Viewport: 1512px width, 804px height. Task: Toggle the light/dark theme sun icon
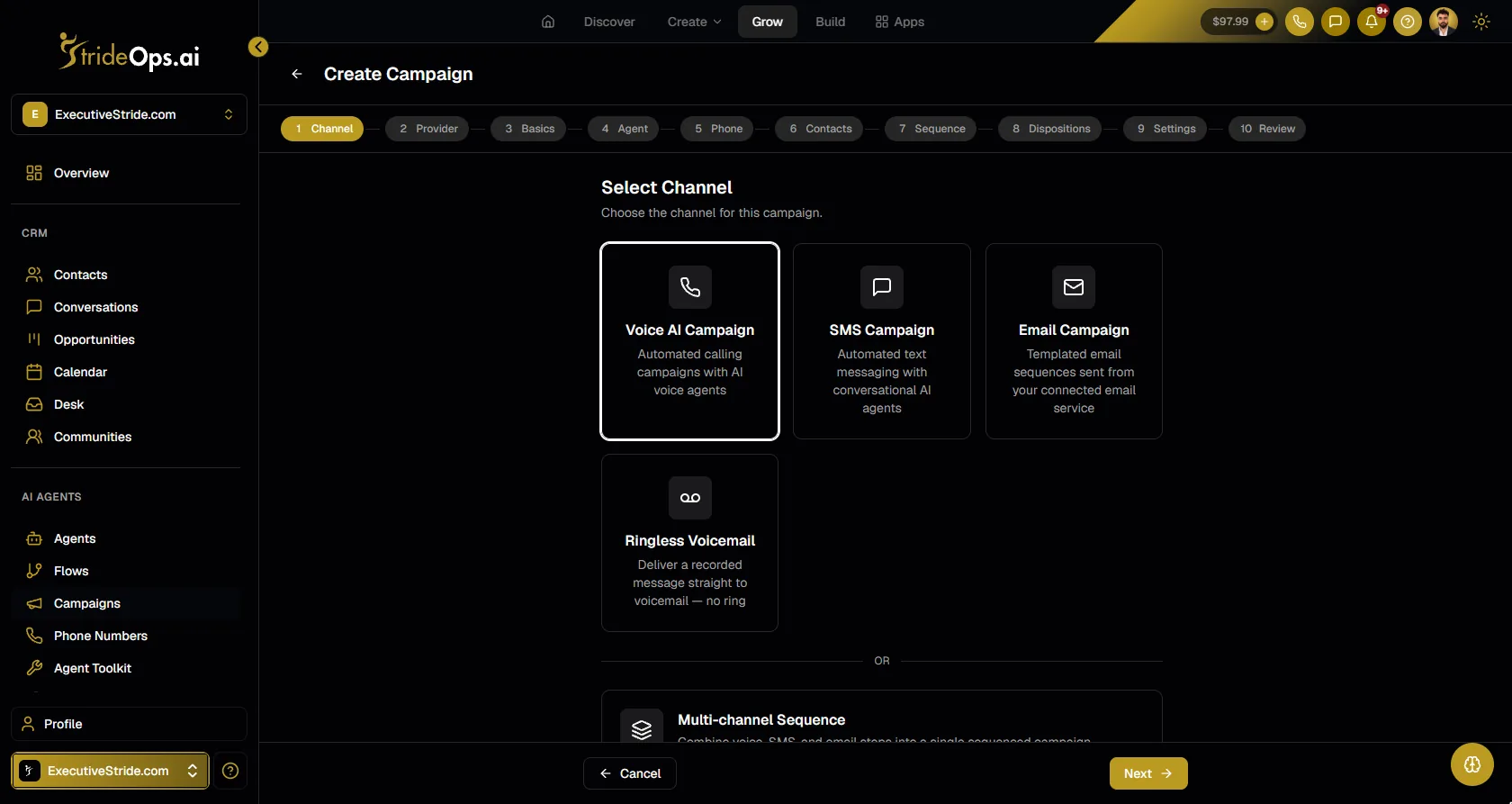pos(1480,22)
